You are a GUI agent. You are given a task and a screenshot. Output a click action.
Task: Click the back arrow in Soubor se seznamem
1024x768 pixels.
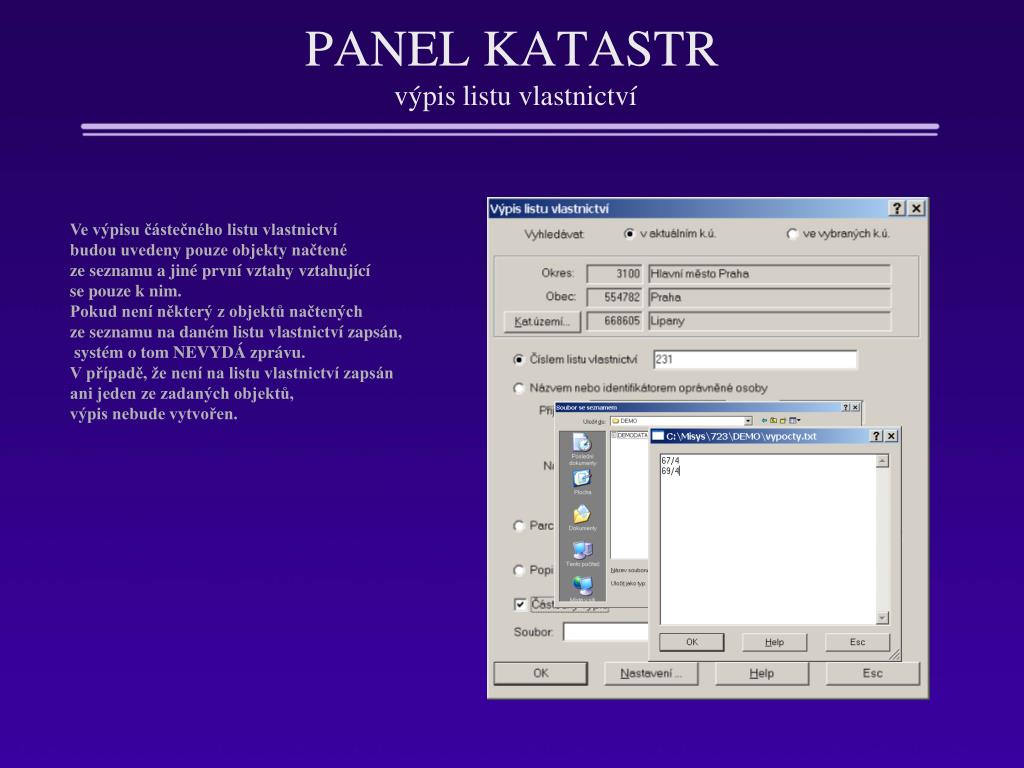(764, 421)
